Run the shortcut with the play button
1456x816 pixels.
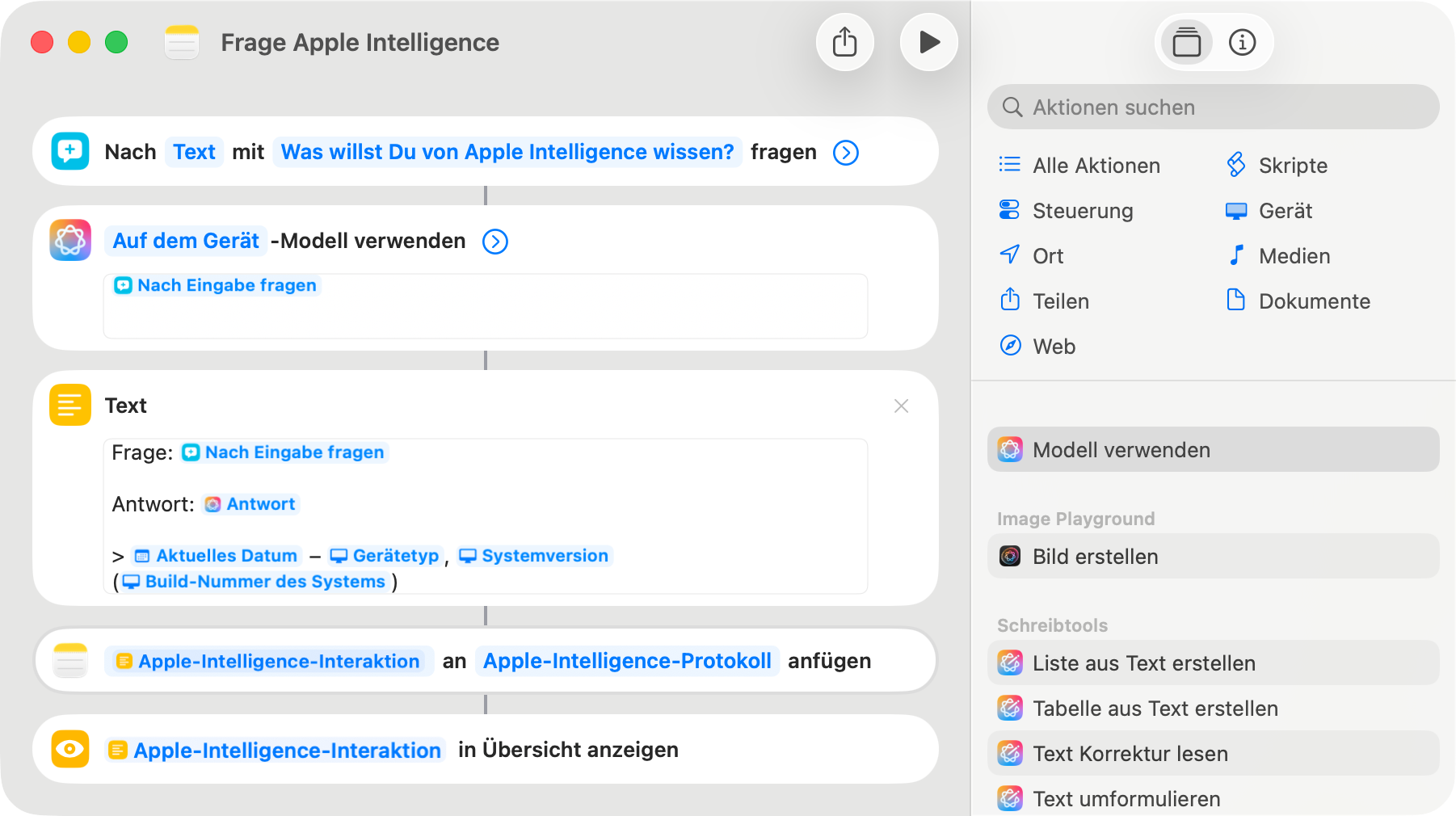click(x=929, y=42)
